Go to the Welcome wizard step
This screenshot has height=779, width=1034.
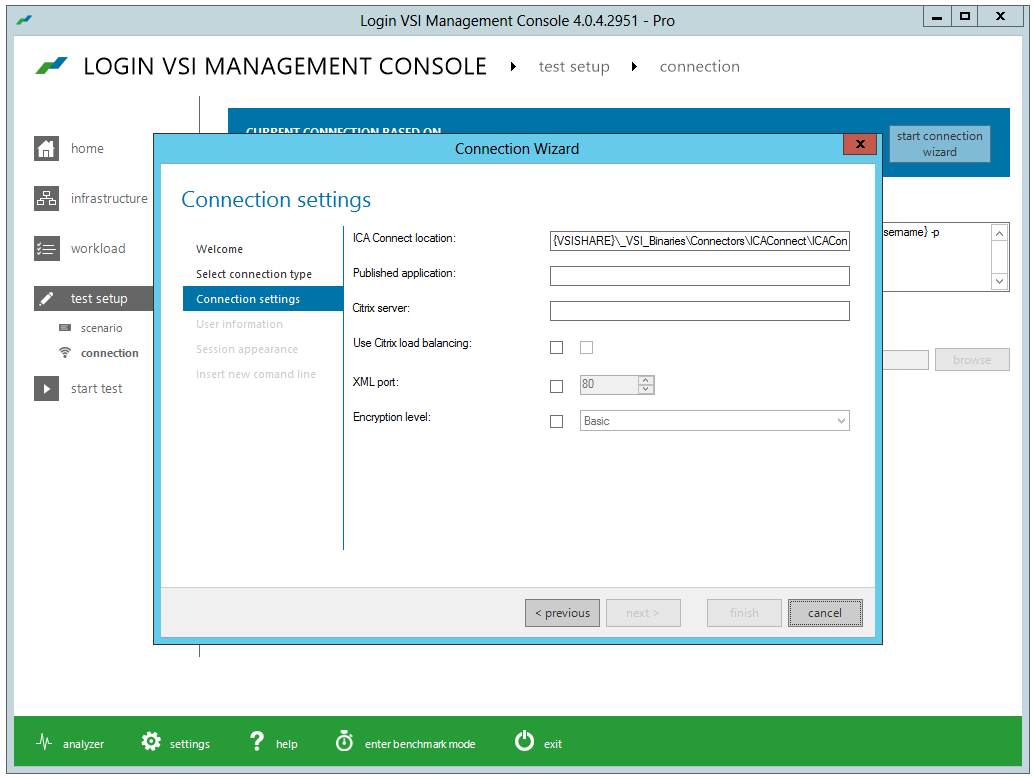220,249
